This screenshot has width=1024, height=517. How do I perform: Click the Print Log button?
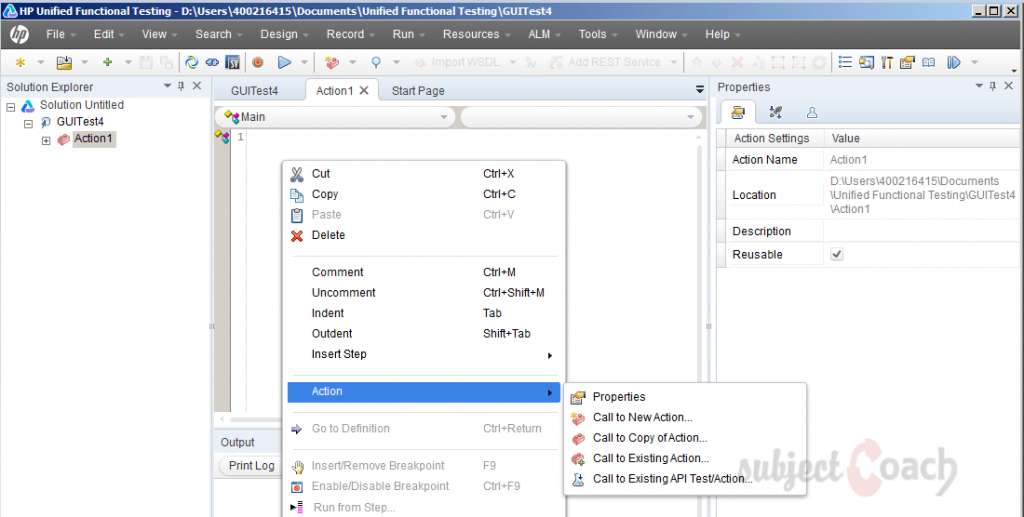click(251, 465)
